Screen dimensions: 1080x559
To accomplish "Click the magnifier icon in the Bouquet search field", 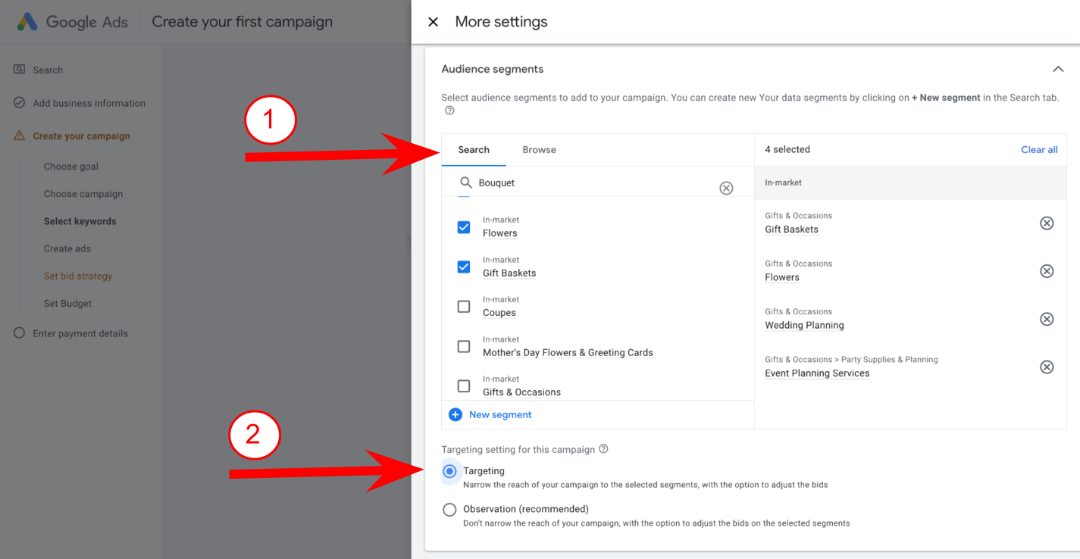I will pyautogui.click(x=466, y=182).
